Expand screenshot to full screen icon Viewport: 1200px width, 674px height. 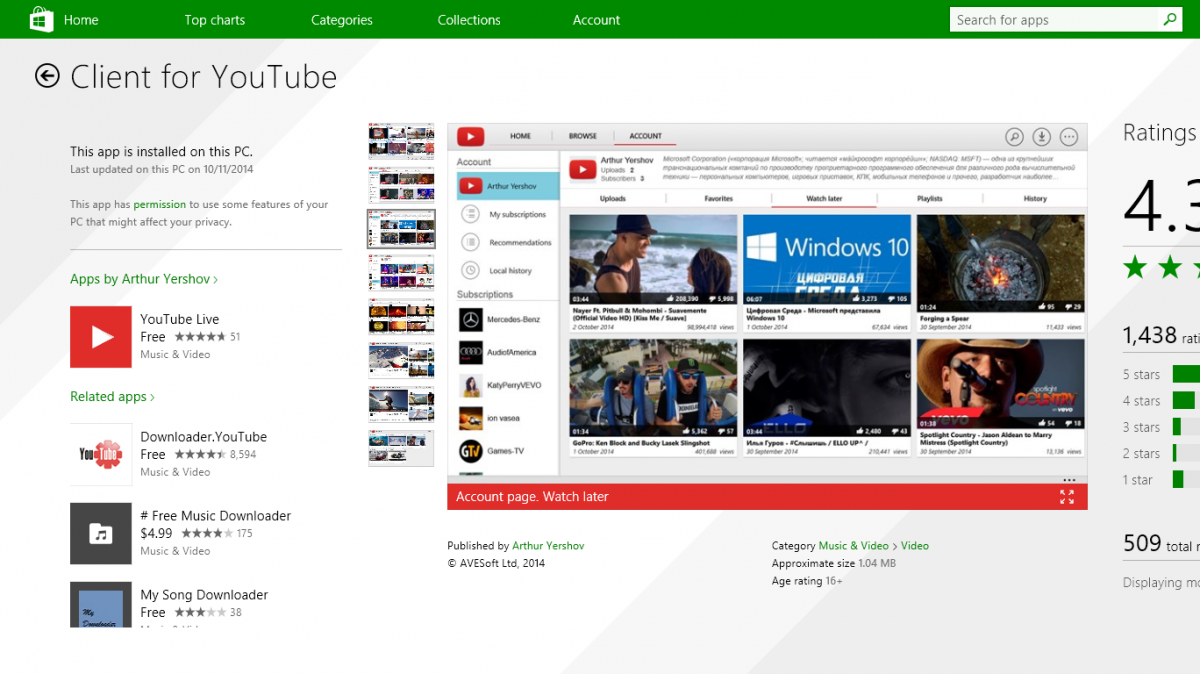click(x=1067, y=496)
